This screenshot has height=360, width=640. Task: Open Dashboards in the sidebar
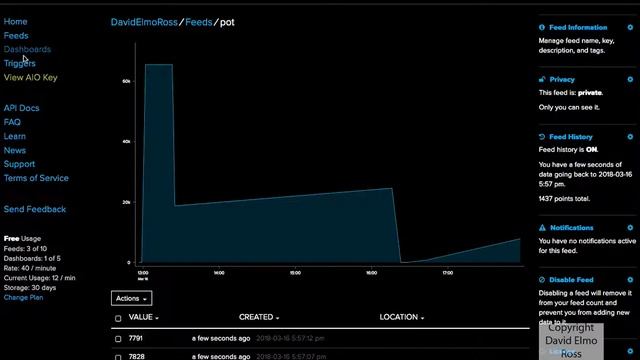(27, 49)
